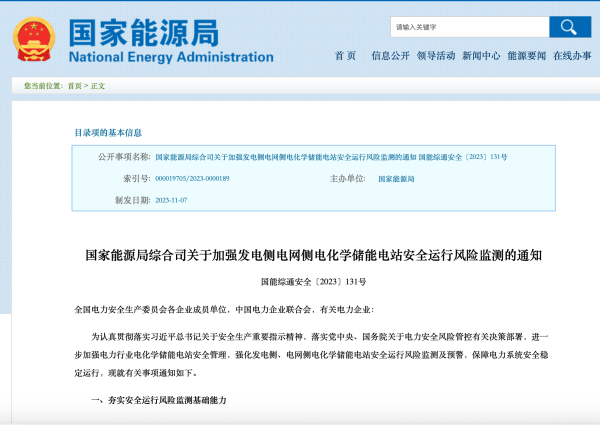Open the 信息公开 navigation item
The image size is (600, 425).
389,55
